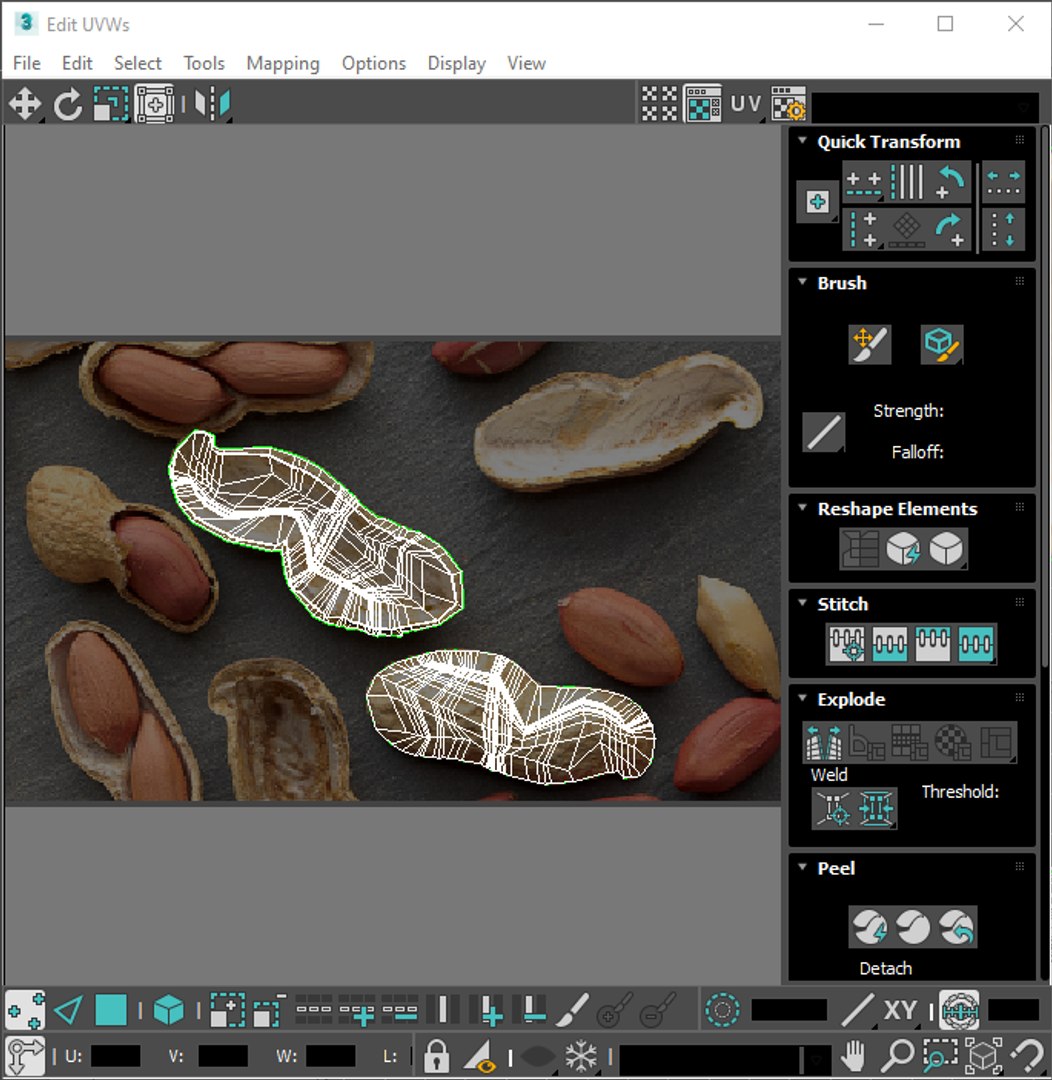Open the Edit menu
Screen dimensions: 1052x1080
pyautogui.click(x=77, y=63)
